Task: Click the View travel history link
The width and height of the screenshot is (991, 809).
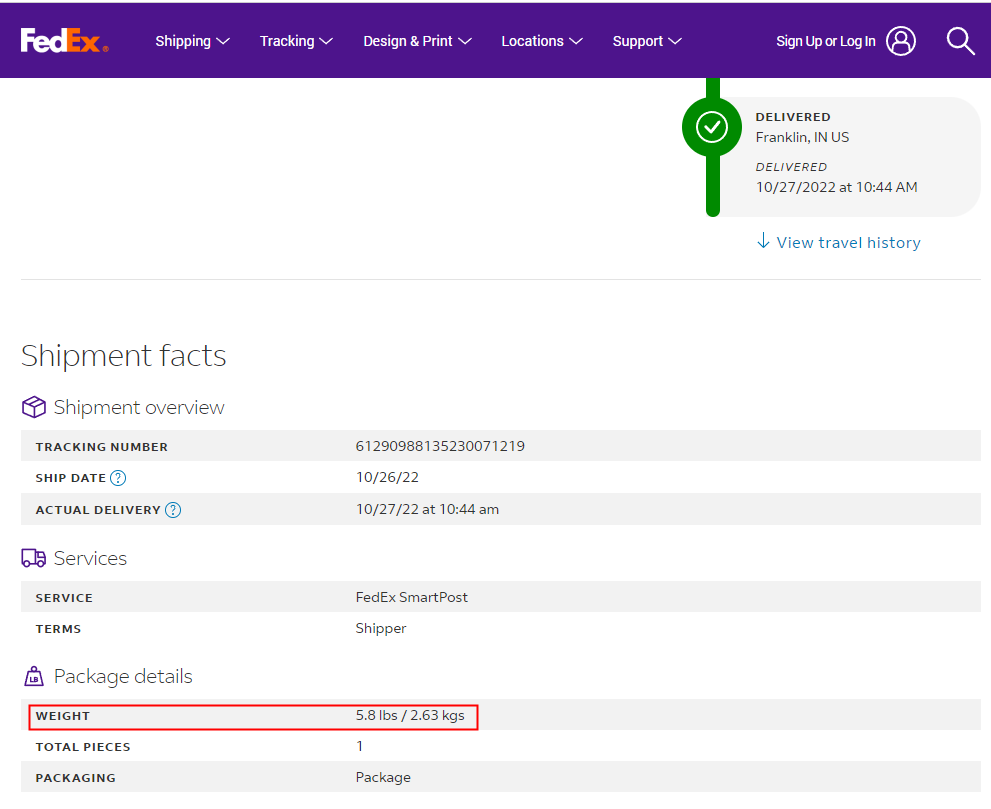Action: pyautogui.click(x=838, y=242)
